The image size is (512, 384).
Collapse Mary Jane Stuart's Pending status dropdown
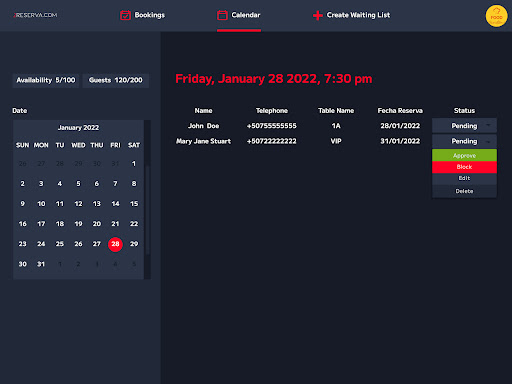coord(464,141)
